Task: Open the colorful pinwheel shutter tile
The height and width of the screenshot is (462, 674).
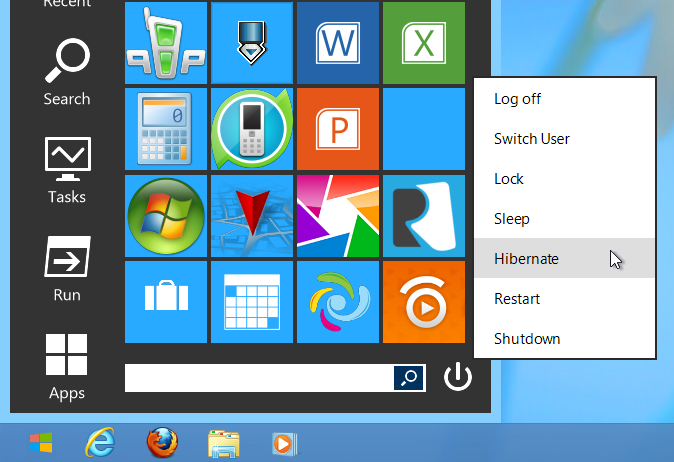Action: [x=338, y=216]
